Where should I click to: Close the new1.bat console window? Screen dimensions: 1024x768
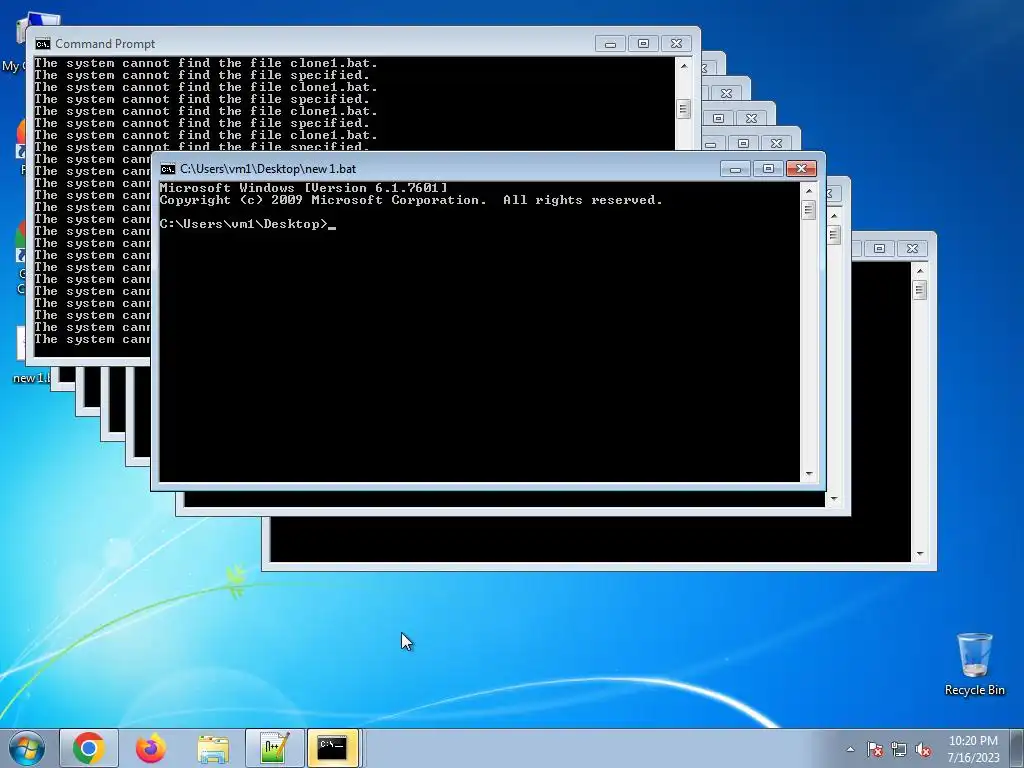(801, 169)
